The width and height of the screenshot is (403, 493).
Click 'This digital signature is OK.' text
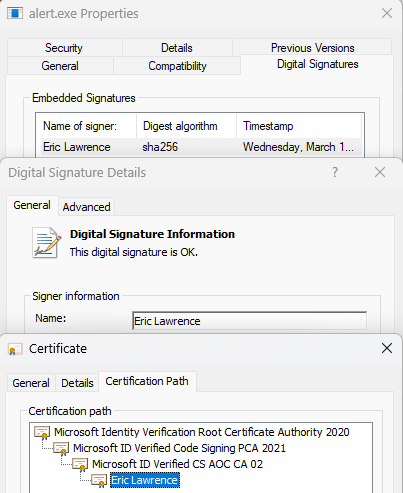(x=134, y=252)
